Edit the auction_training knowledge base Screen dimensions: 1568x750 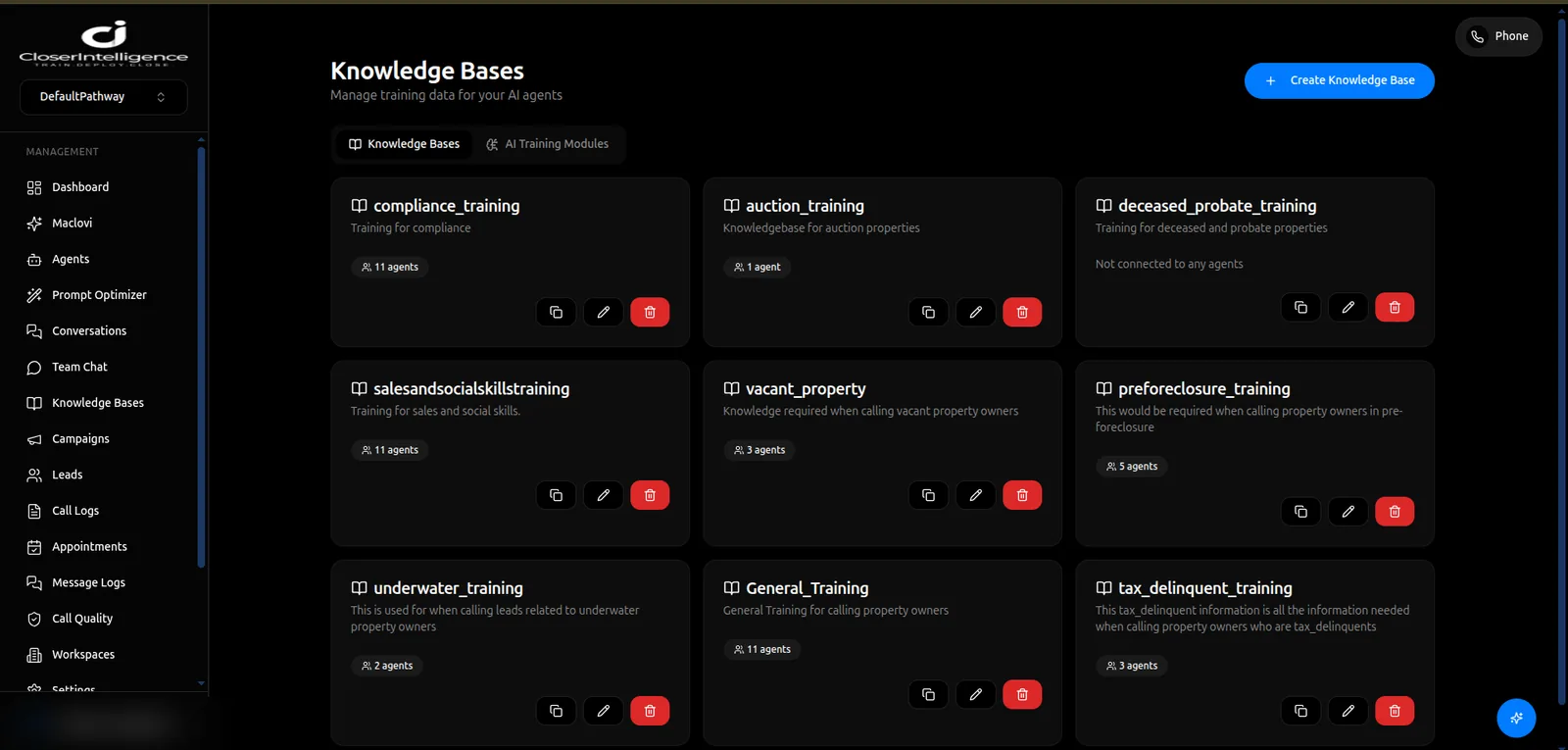[975, 312]
